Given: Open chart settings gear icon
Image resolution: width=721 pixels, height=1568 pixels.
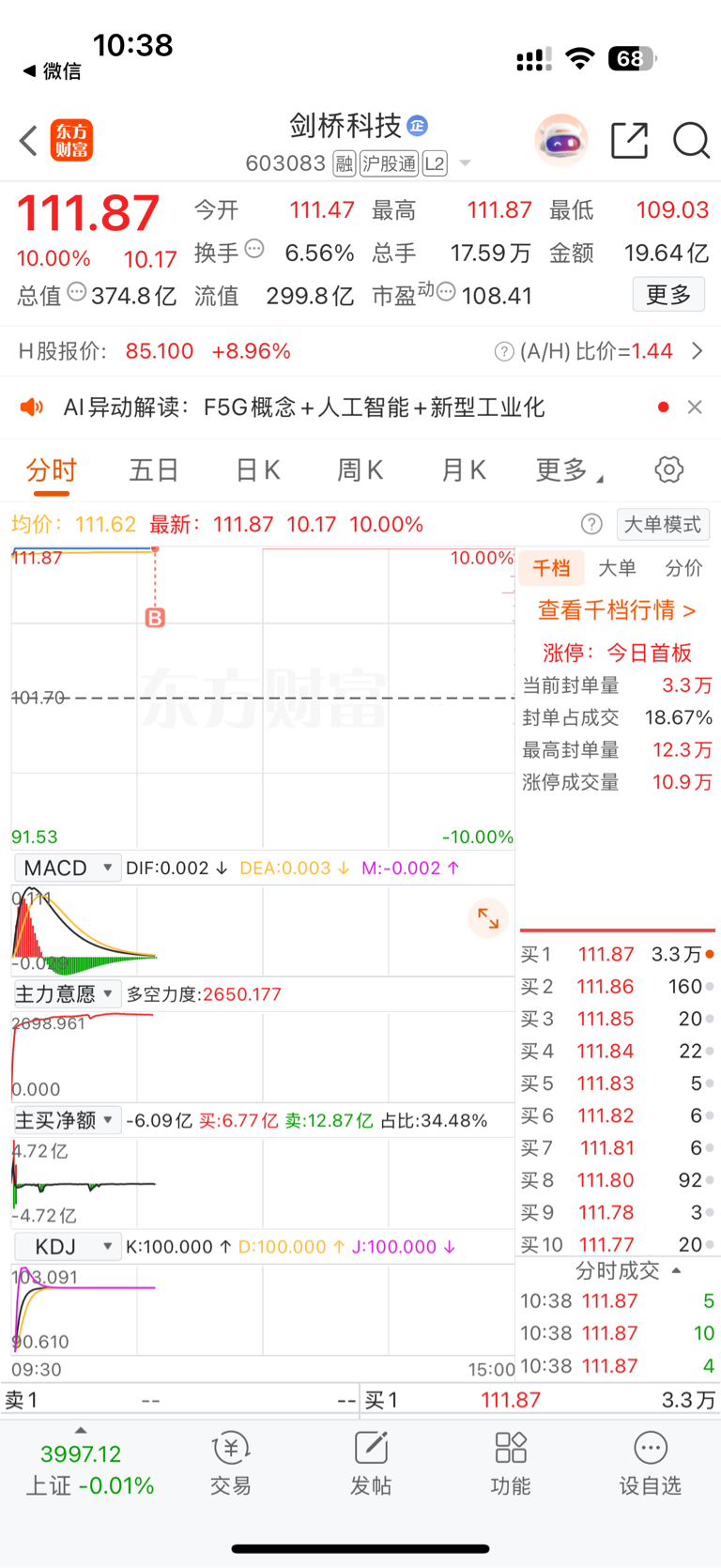Looking at the screenshot, I should pos(669,469).
